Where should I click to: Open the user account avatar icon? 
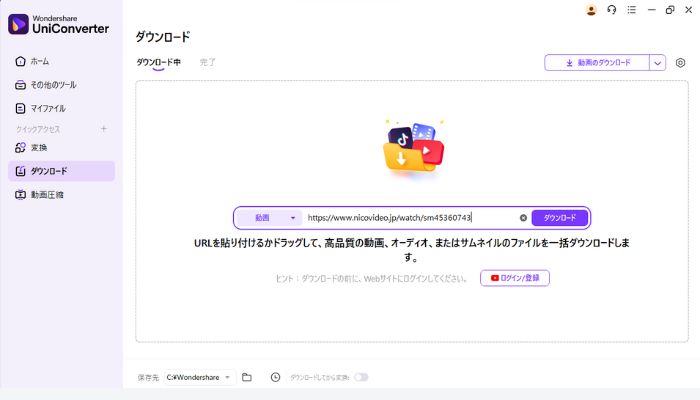591,10
